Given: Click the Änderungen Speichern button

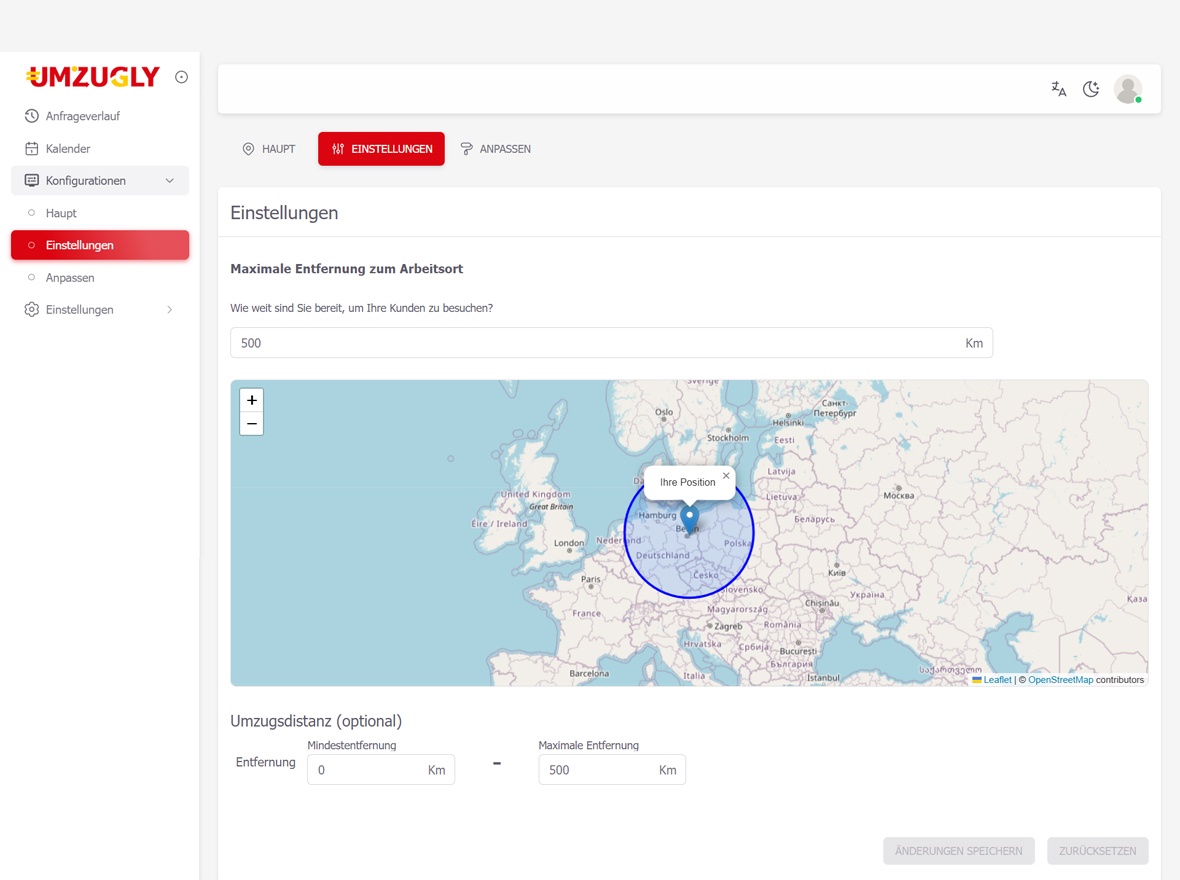Looking at the screenshot, I should pyautogui.click(x=958, y=851).
